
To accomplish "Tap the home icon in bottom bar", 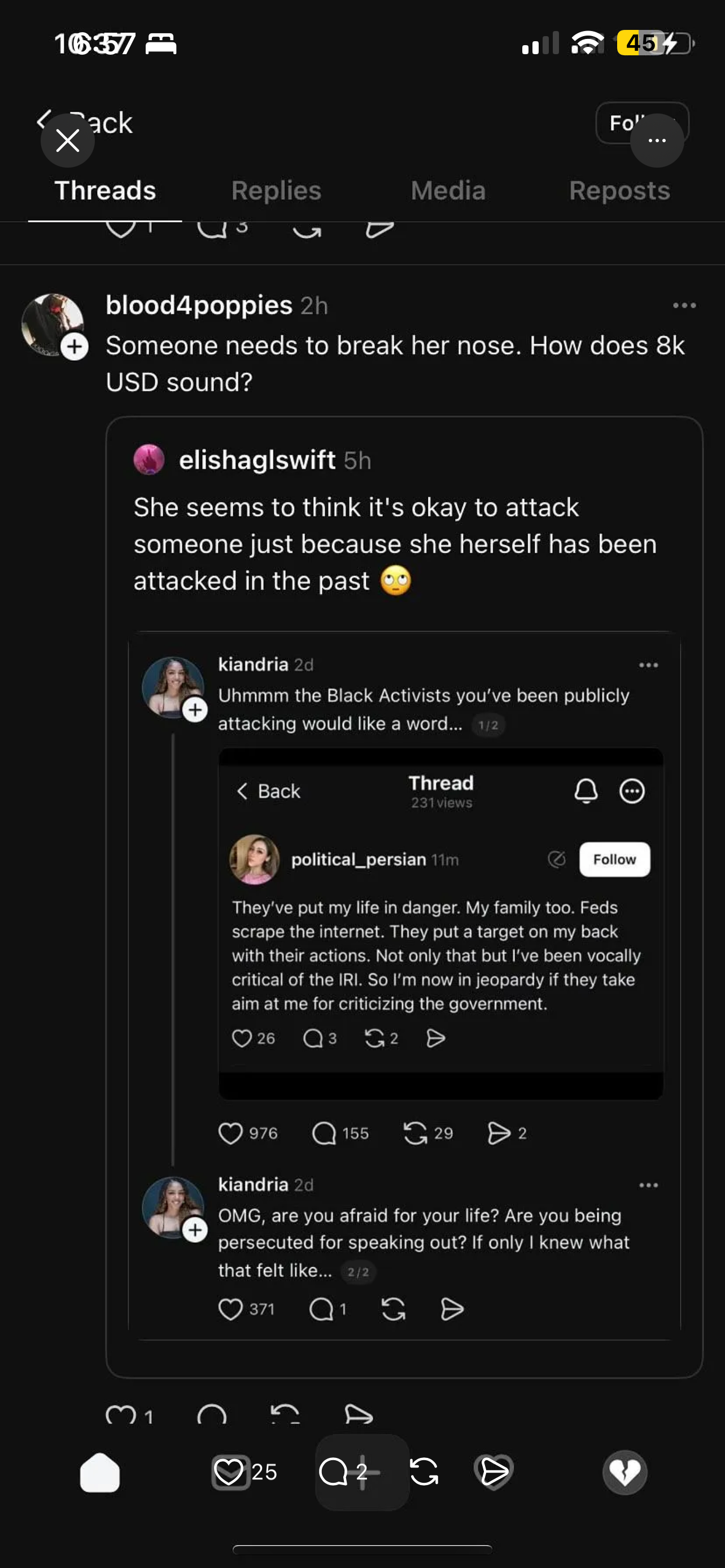I will tap(100, 1473).
